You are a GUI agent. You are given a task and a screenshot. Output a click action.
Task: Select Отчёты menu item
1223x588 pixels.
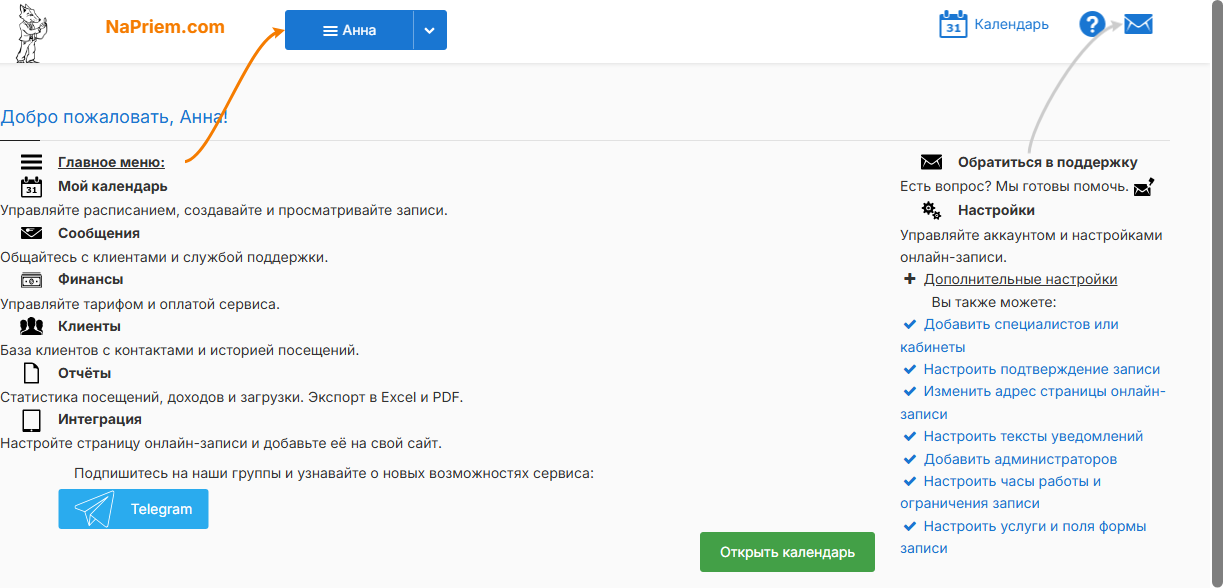tap(85, 373)
